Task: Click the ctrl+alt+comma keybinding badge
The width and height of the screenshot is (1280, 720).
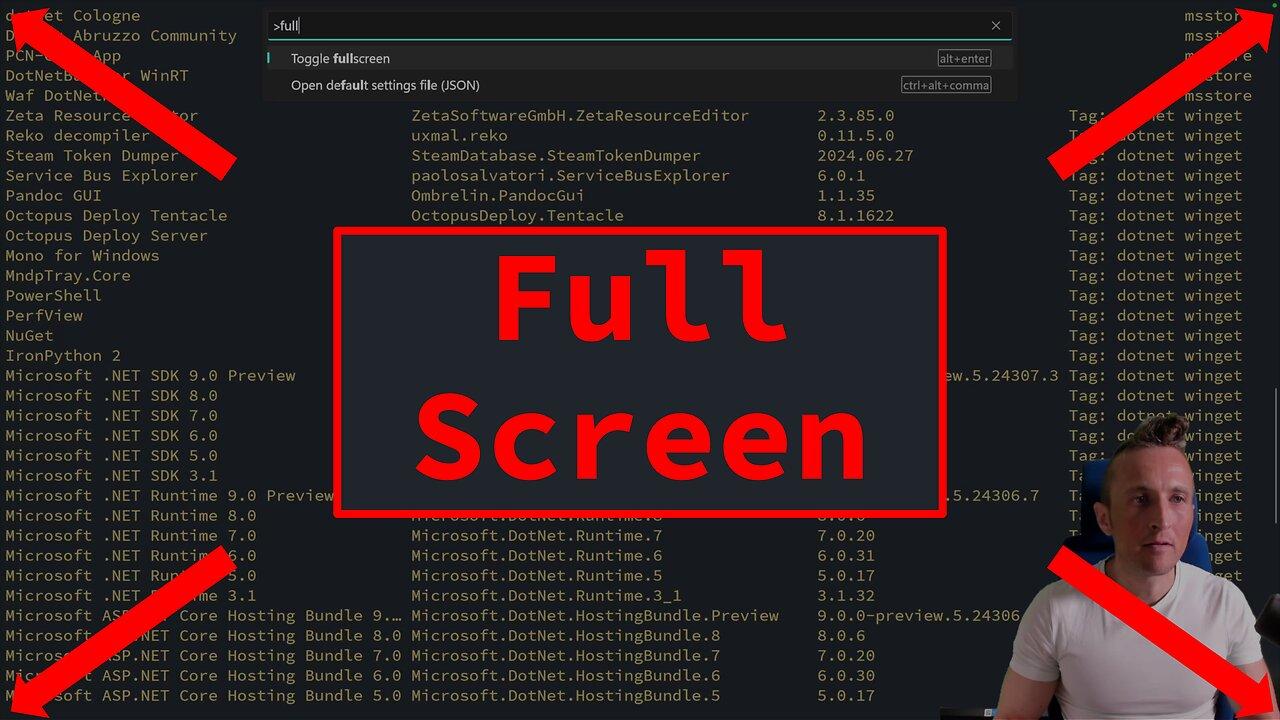Action: [944, 85]
